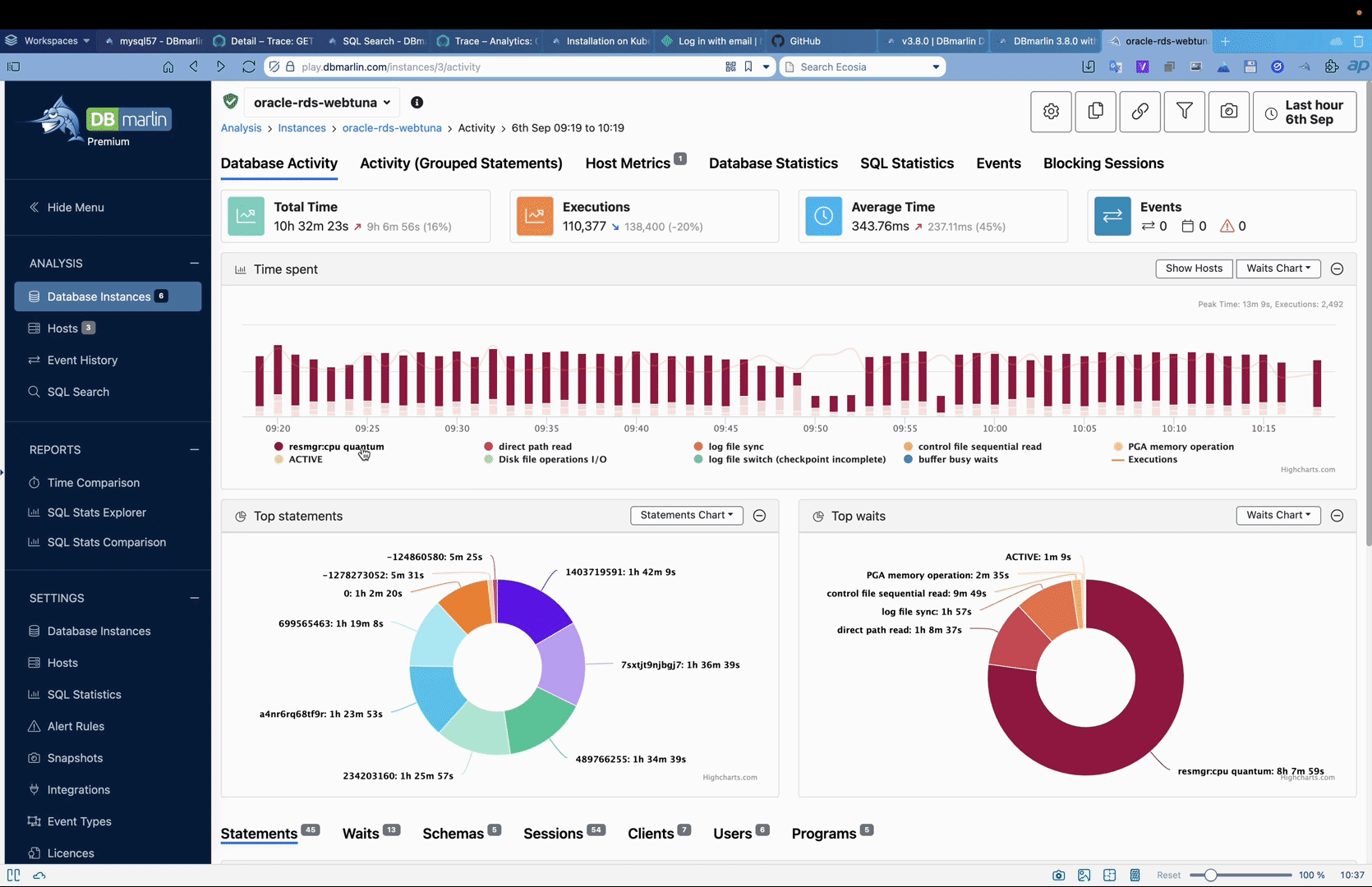Open Waits Chart dropdown in Time spent
Image resolution: width=1372 pixels, height=887 pixels.
(x=1278, y=269)
